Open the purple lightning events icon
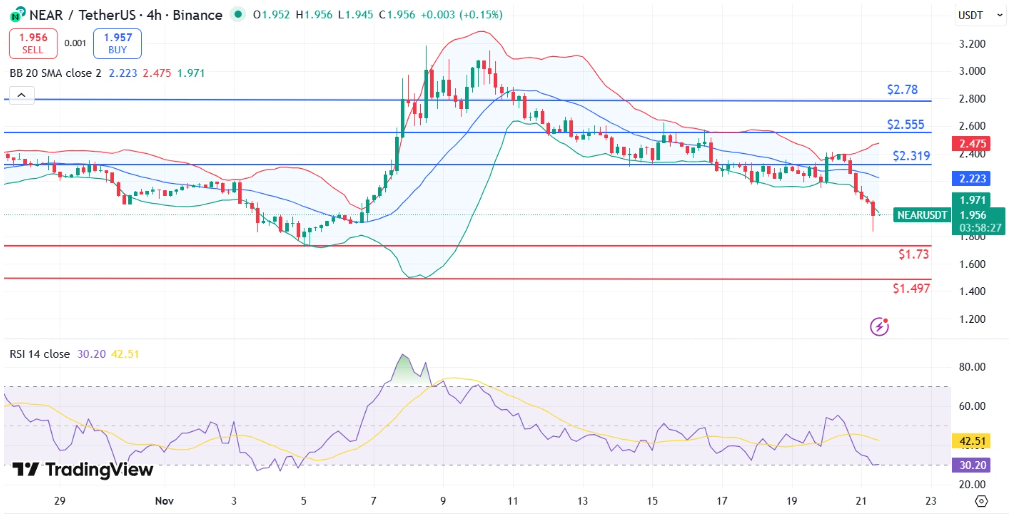The width and height of the screenshot is (1014, 518). click(880, 326)
